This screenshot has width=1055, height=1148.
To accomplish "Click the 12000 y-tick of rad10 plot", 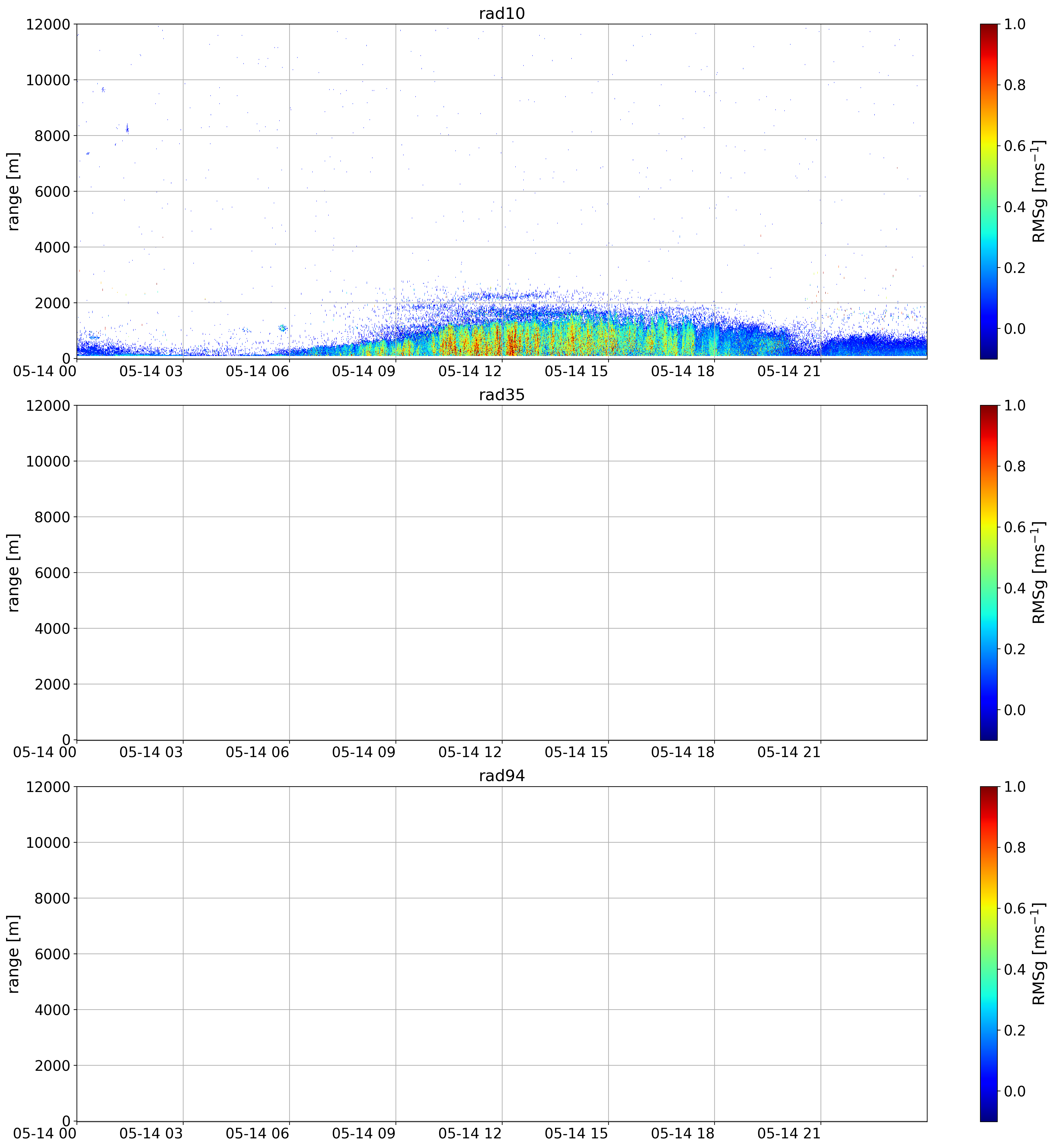I will [47, 25].
